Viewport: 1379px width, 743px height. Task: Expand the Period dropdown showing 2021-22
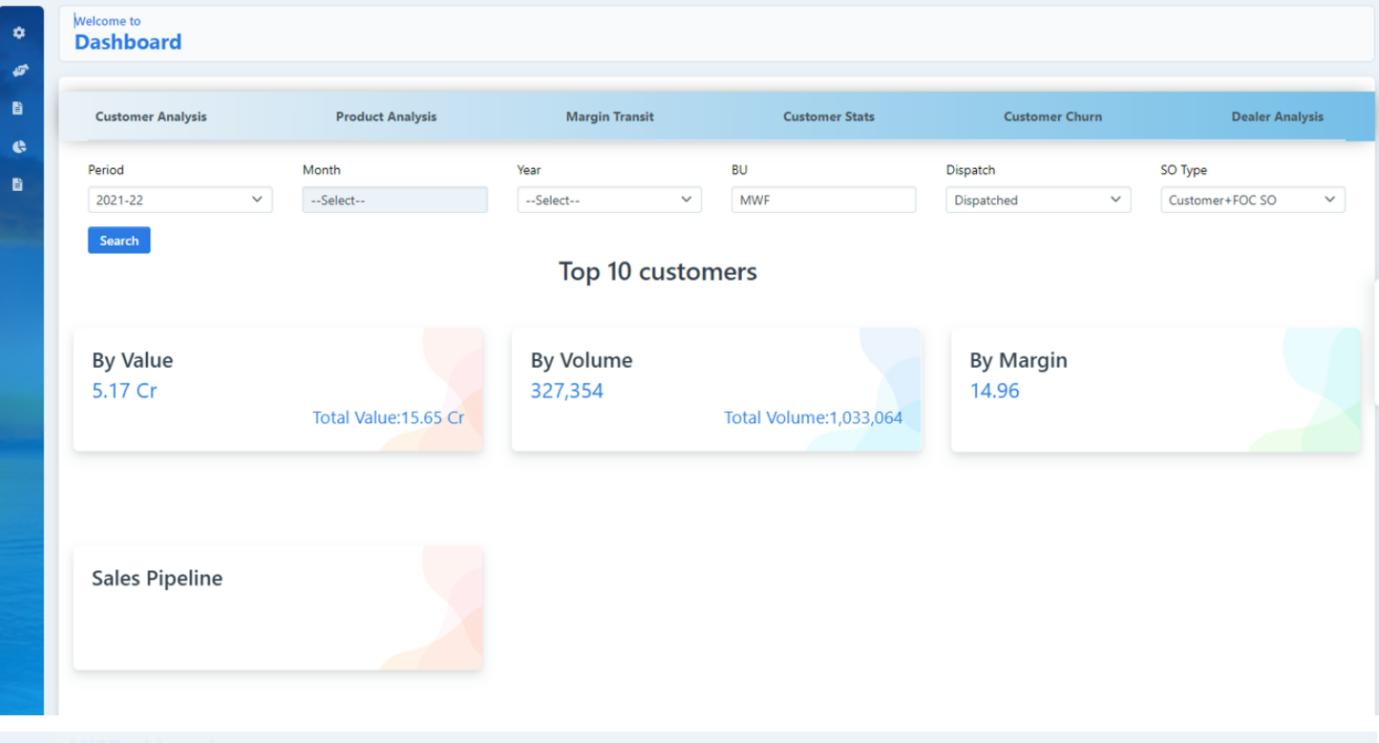180,200
